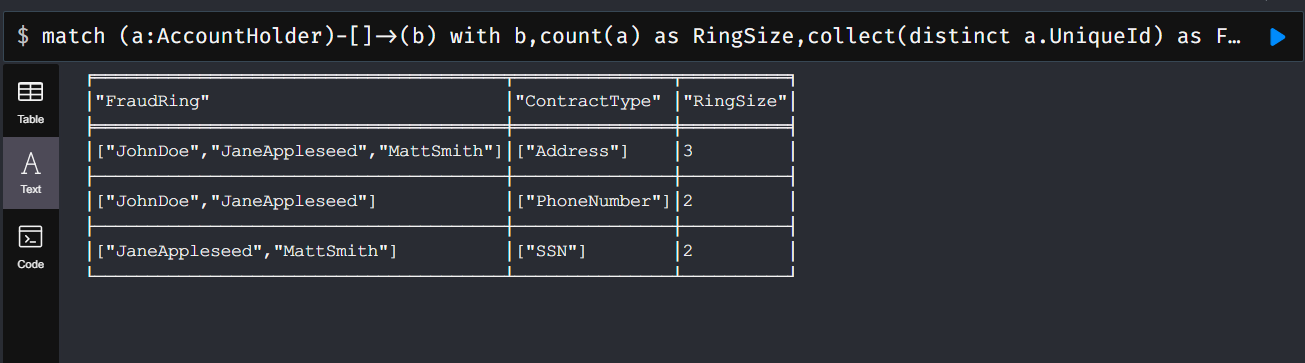Screen dimensions: 1305x363
Task: Select the ["JohnDoe","JaneAppleseed"] fraud ring cell
Action: (235, 201)
